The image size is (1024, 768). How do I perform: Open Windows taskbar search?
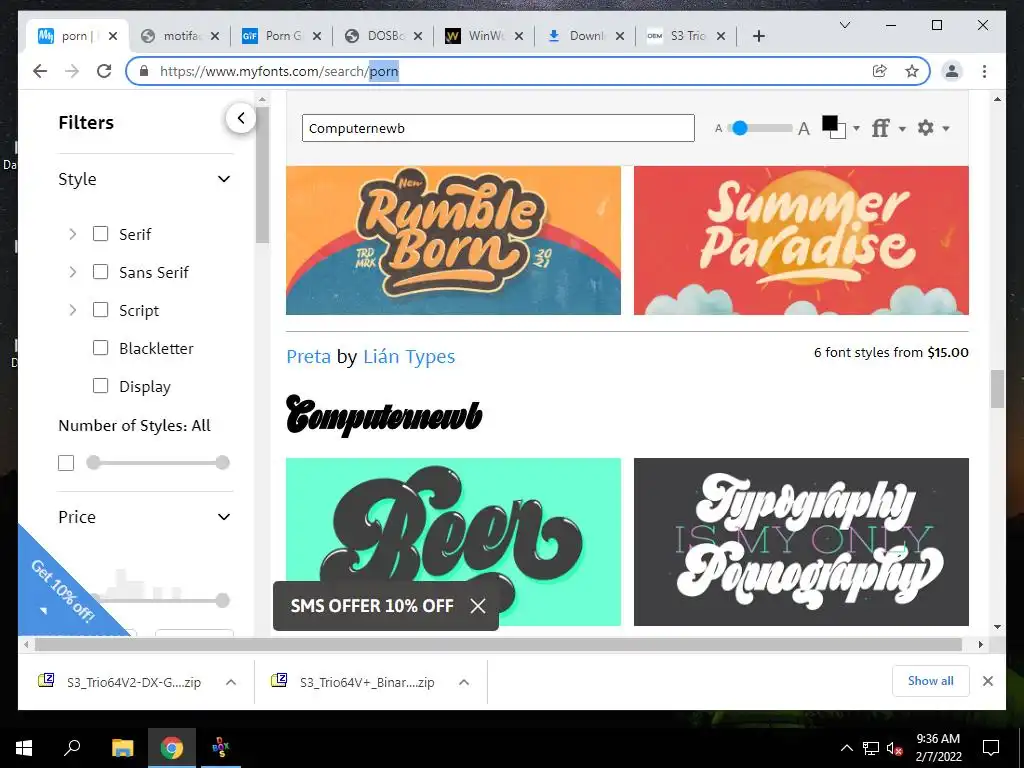72,748
